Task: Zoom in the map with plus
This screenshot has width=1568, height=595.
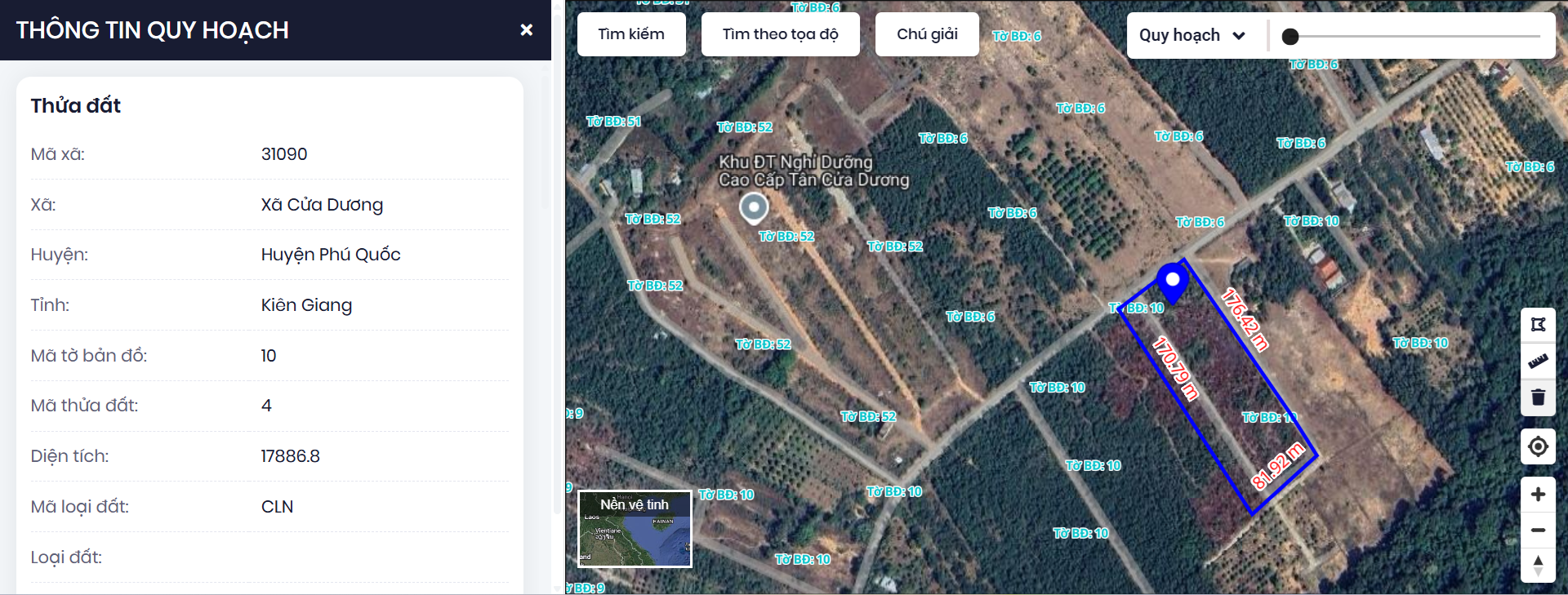Action: pyautogui.click(x=1538, y=495)
